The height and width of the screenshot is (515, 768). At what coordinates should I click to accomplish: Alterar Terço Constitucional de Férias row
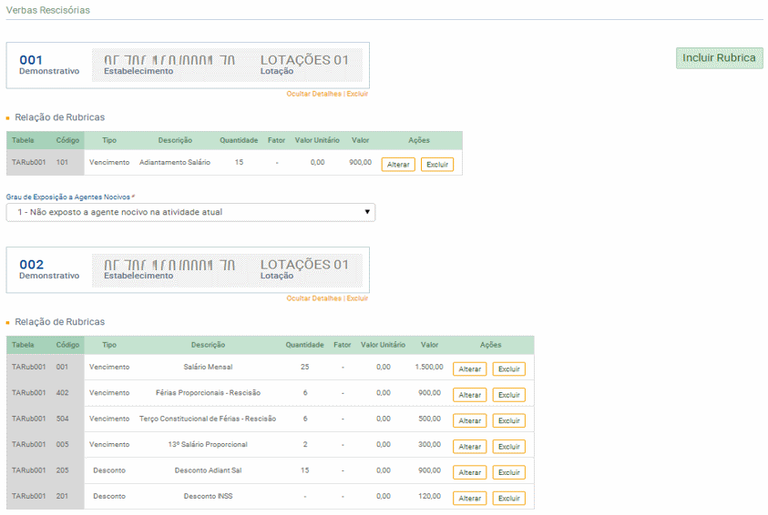tap(470, 421)
